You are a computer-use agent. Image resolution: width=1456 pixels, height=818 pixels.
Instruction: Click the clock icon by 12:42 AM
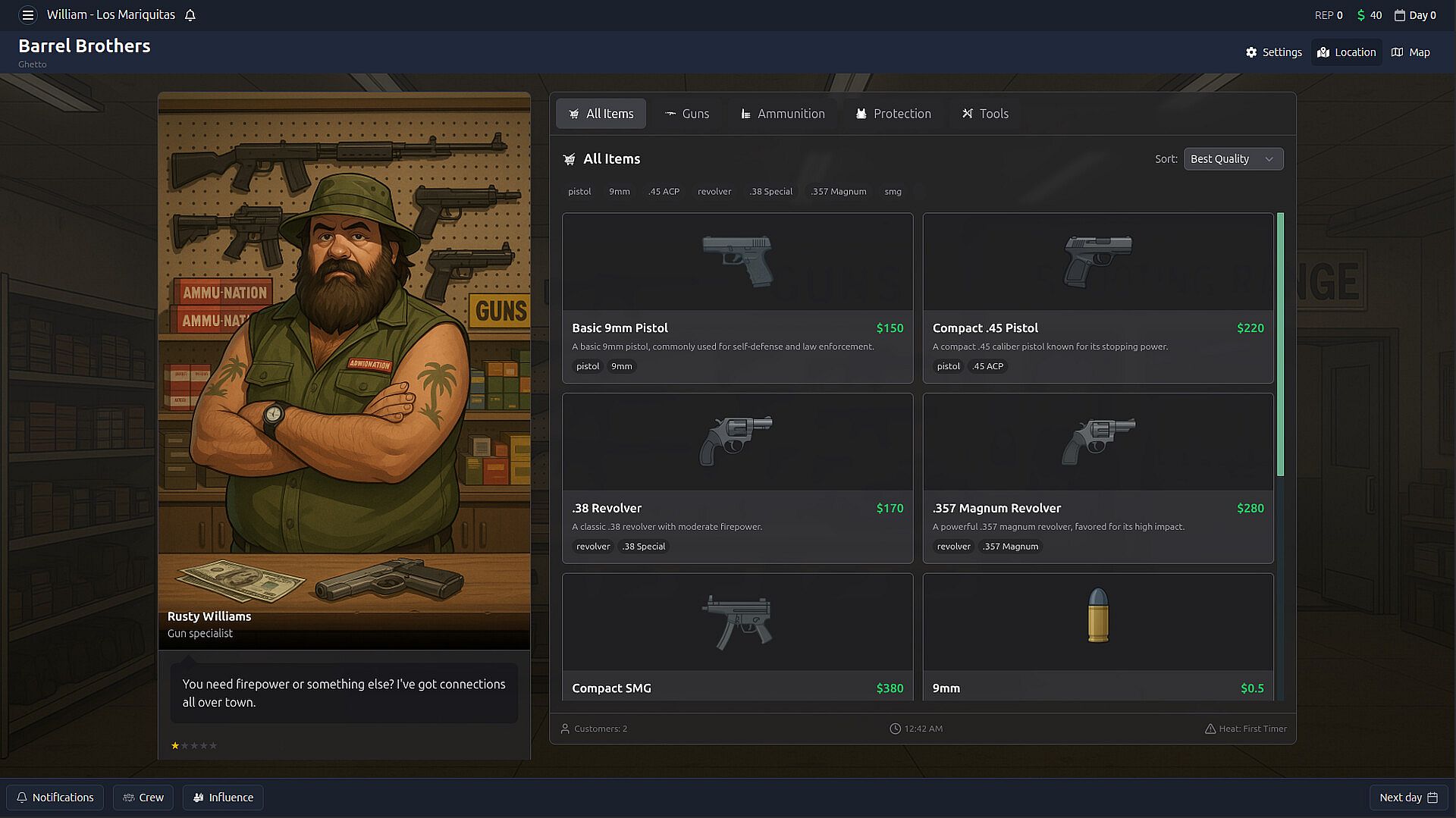[895, 729]
